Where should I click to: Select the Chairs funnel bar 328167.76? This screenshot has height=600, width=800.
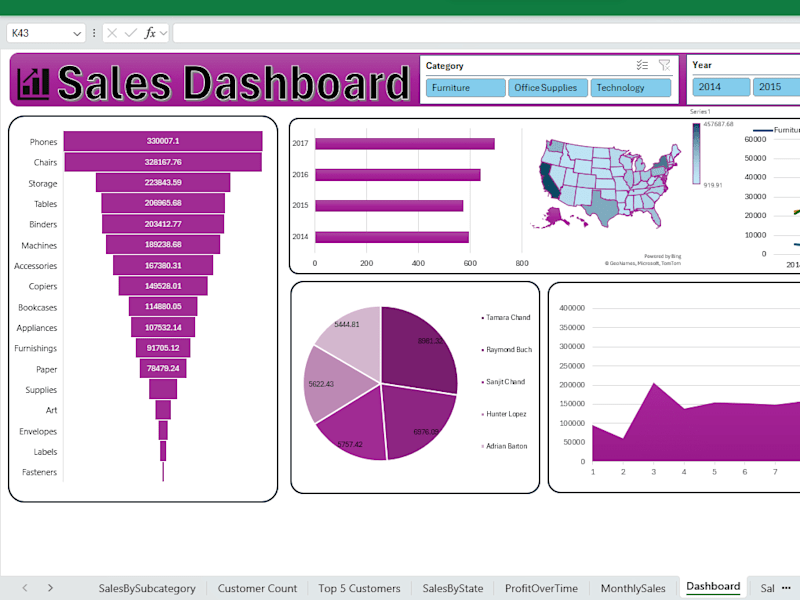click(x=163, y=162)
